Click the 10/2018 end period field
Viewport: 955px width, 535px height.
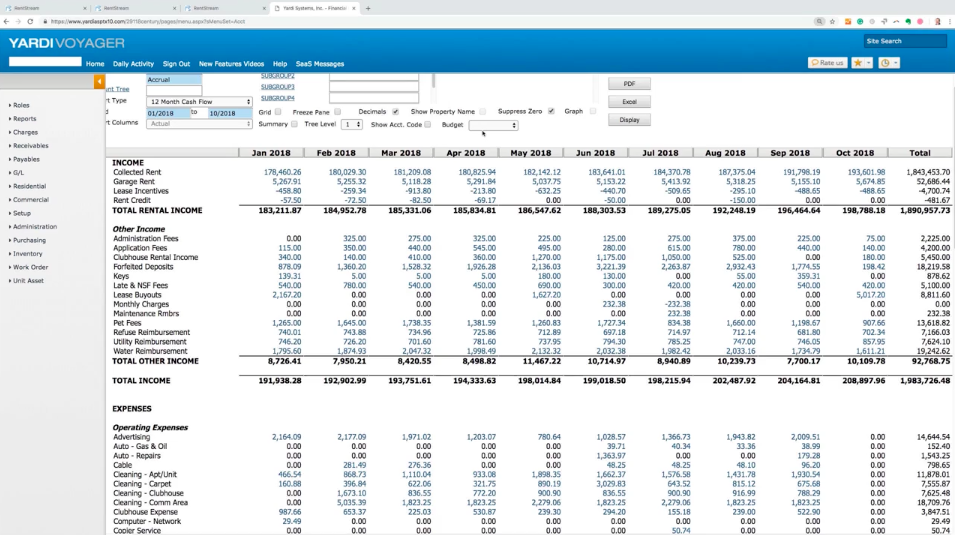tap(229, 113)
